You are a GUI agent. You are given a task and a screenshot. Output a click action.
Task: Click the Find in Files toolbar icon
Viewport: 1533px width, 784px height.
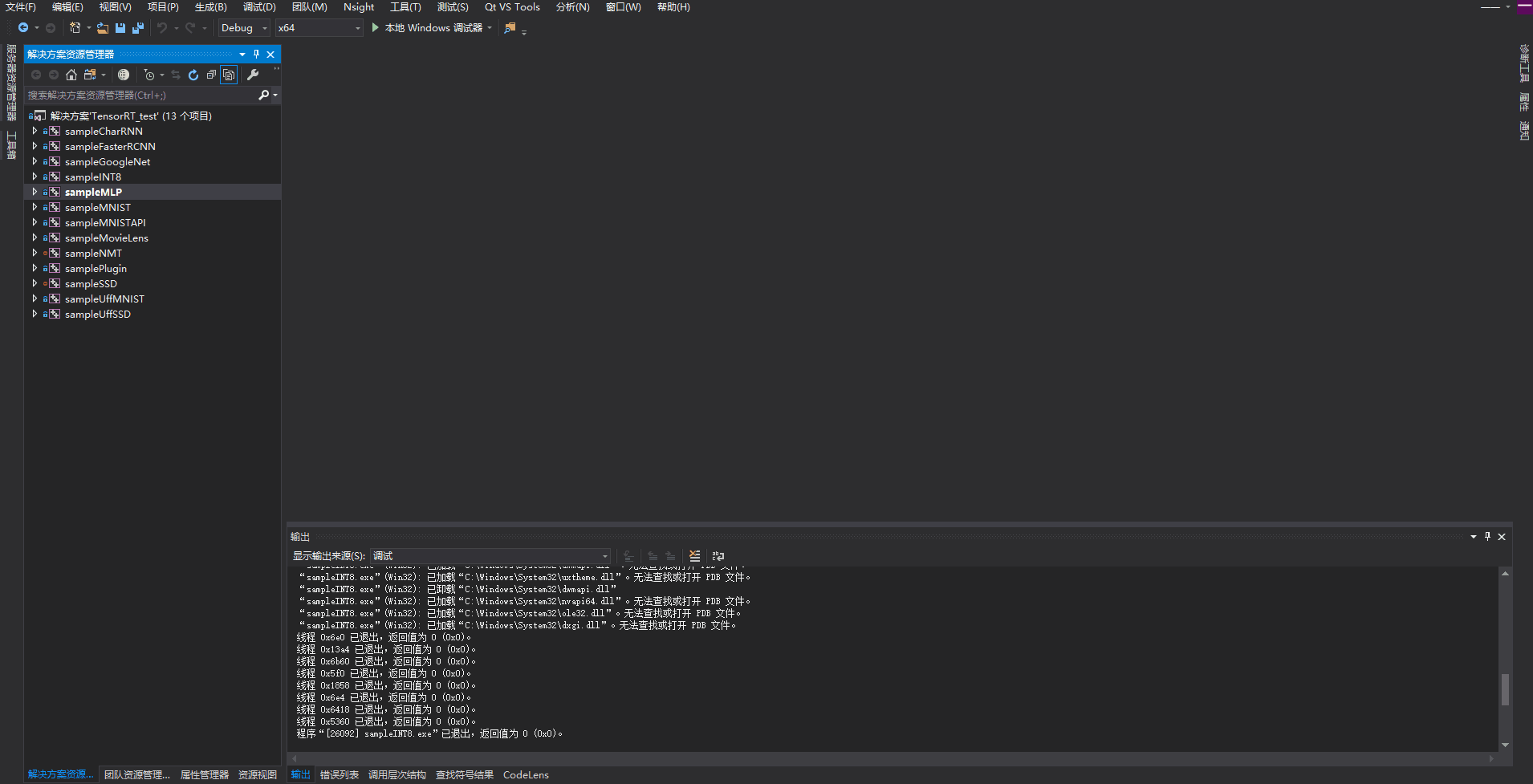click(510, 28)
